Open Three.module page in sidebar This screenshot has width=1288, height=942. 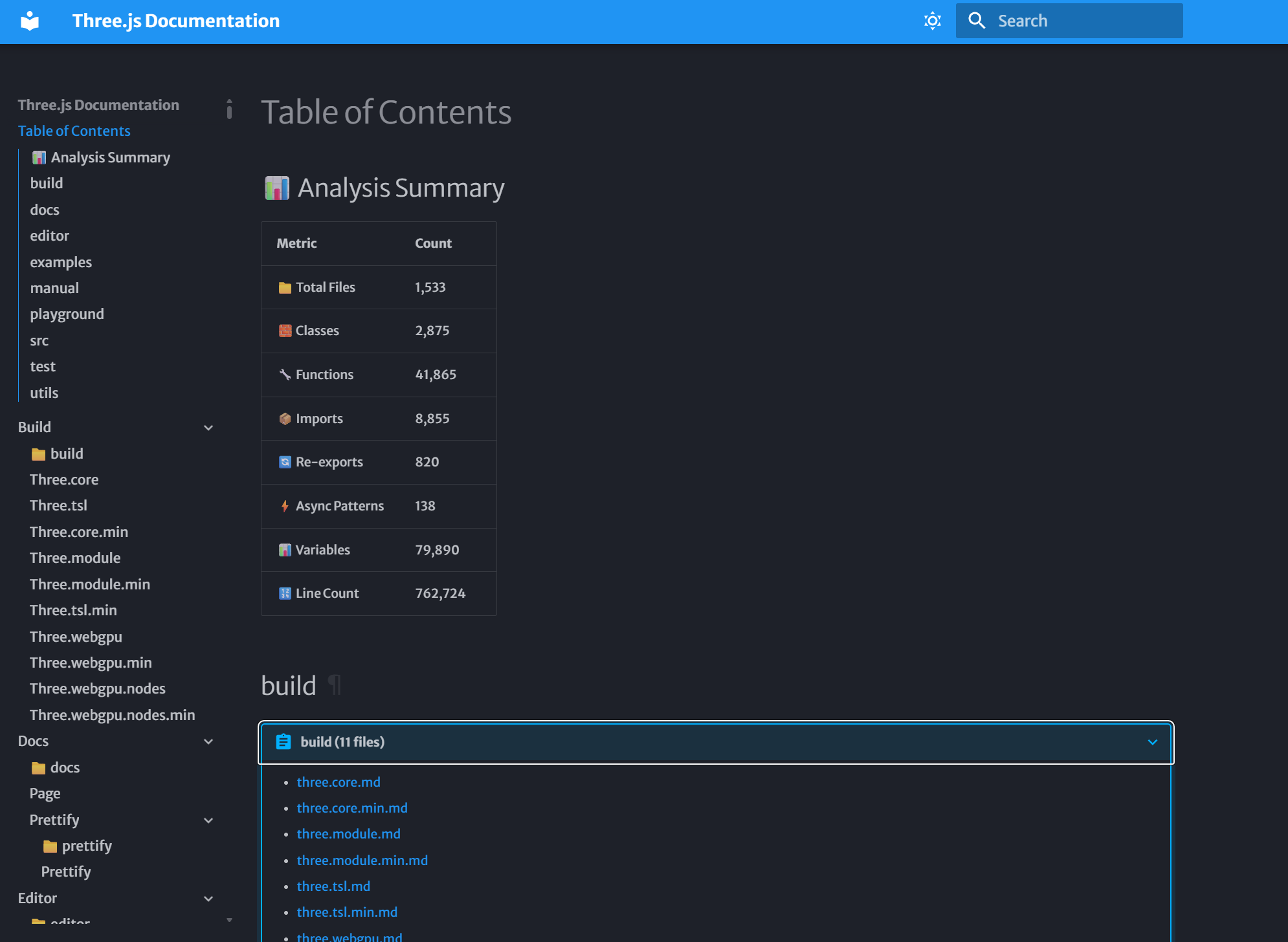pyautogui.click(x=75, y=558)
